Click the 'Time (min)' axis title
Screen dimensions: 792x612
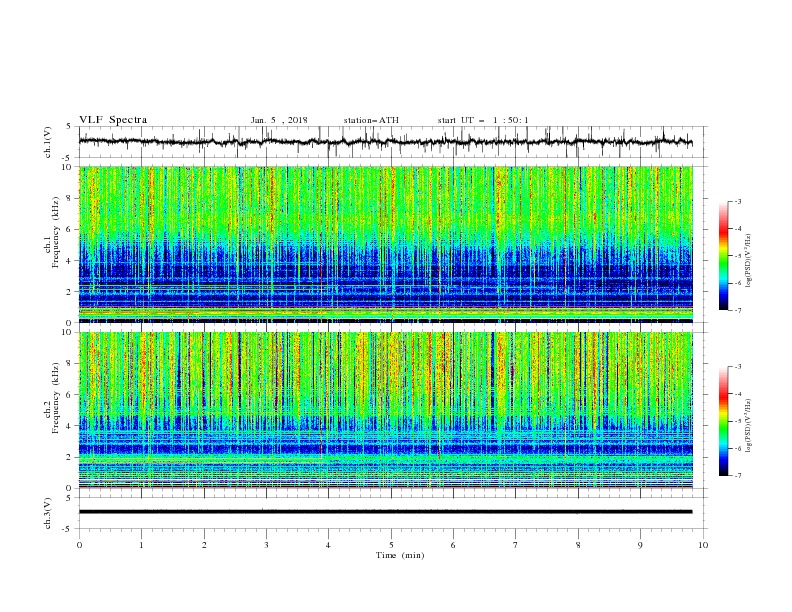click(400, 555)
